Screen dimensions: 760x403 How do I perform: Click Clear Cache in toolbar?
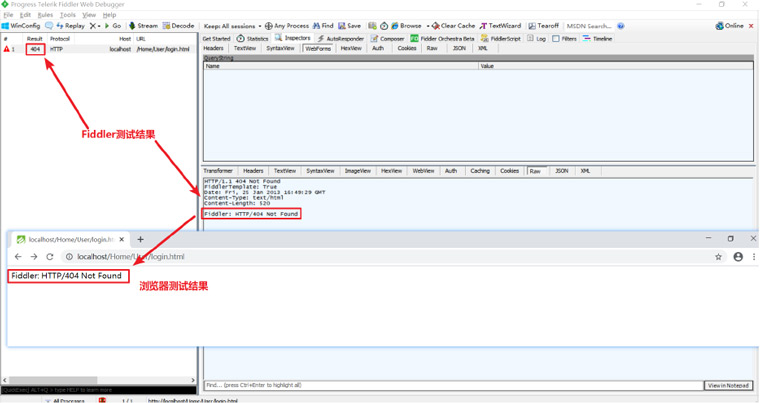point(454,26)
